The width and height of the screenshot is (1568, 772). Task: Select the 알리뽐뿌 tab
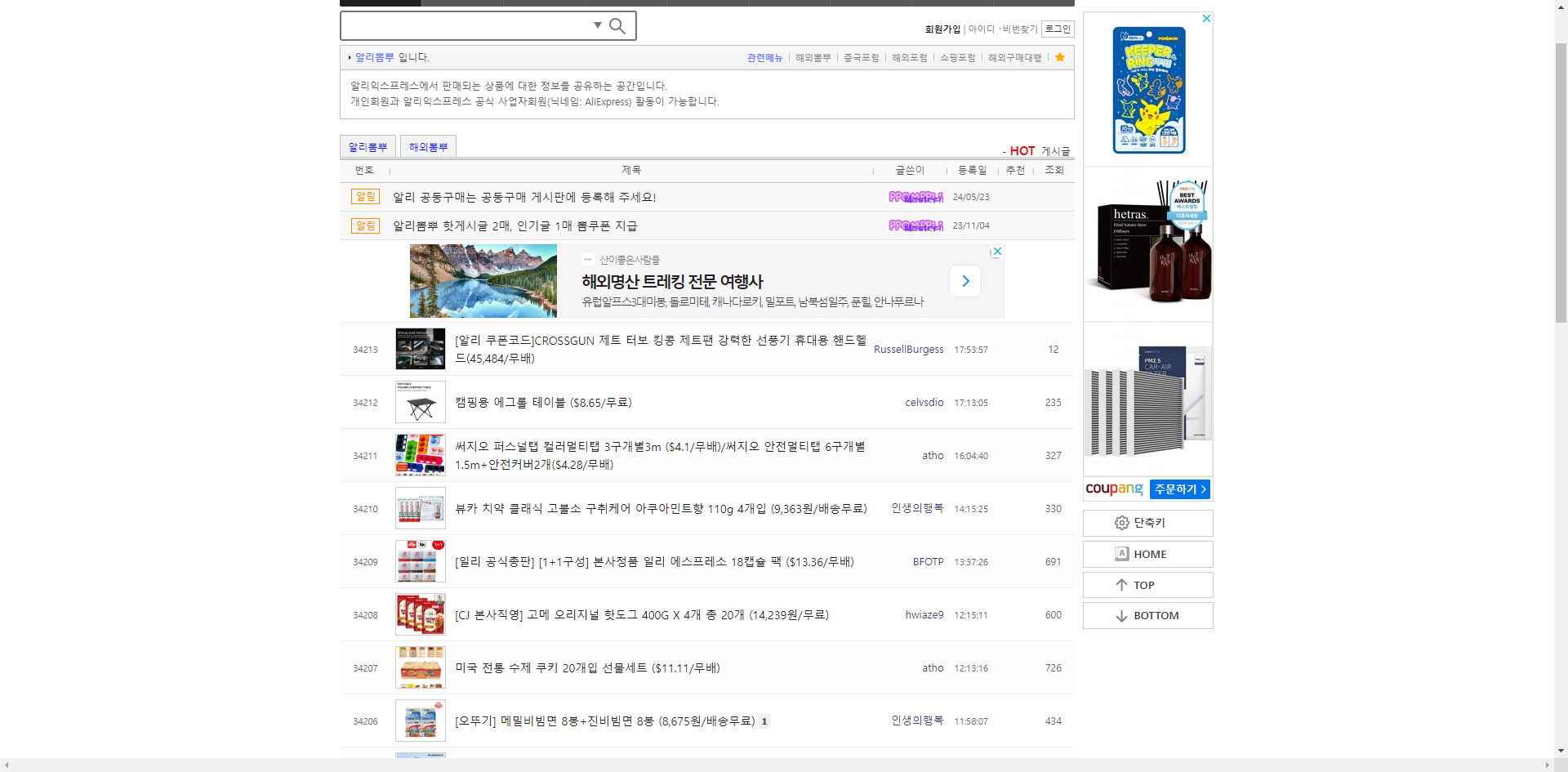(367, 147)
